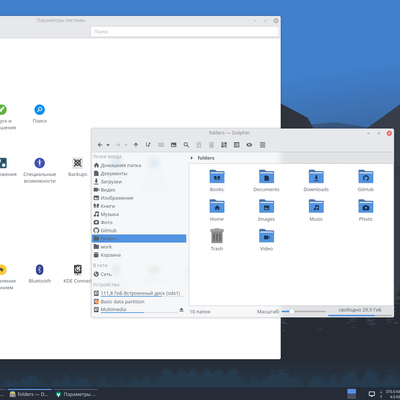Open Bluetooth in System Settings
The width and height of the screenshot is (400, 400).
(39, 274)
